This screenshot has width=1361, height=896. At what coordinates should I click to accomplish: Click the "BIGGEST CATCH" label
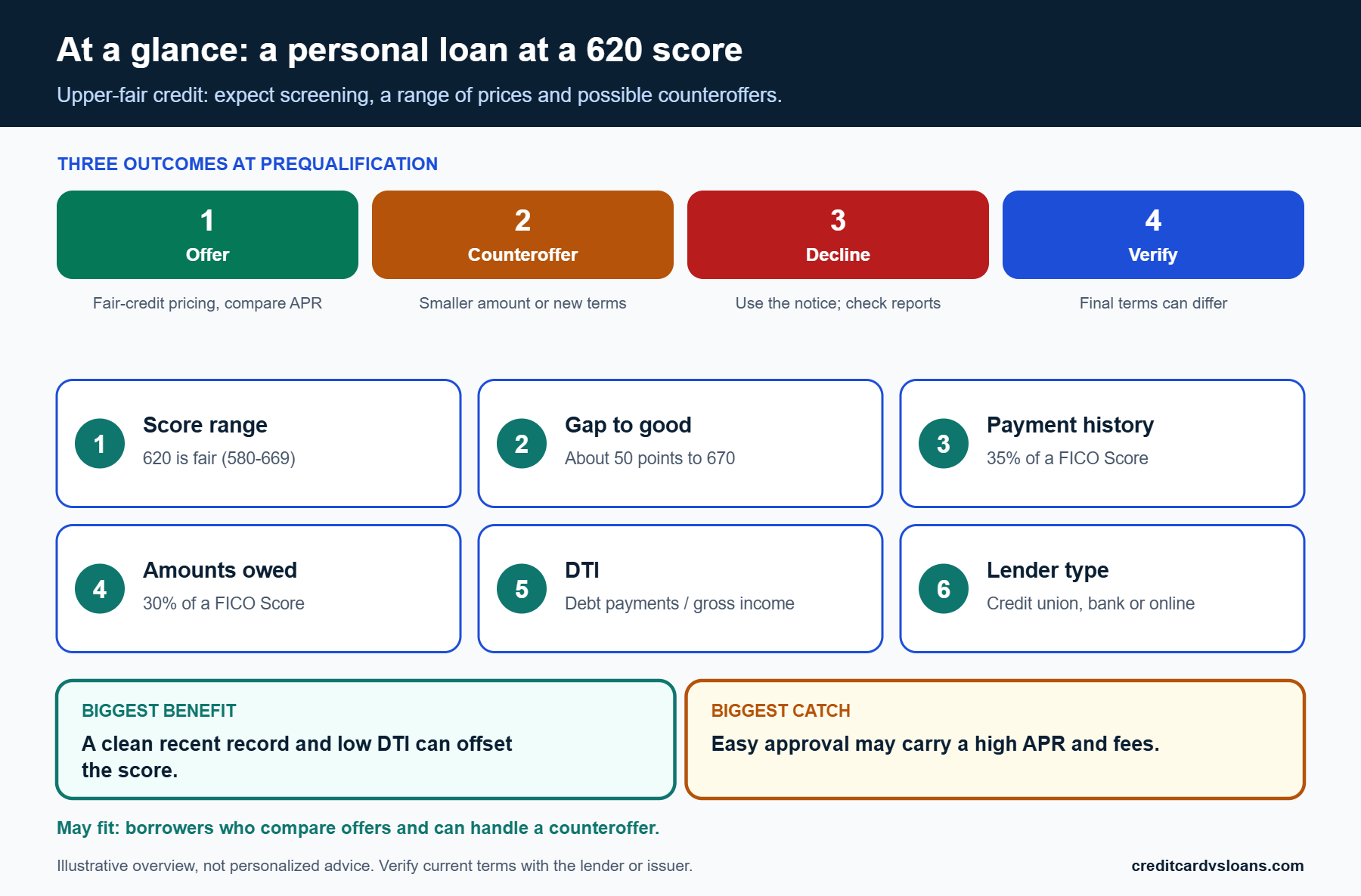[x=780, y=711]
